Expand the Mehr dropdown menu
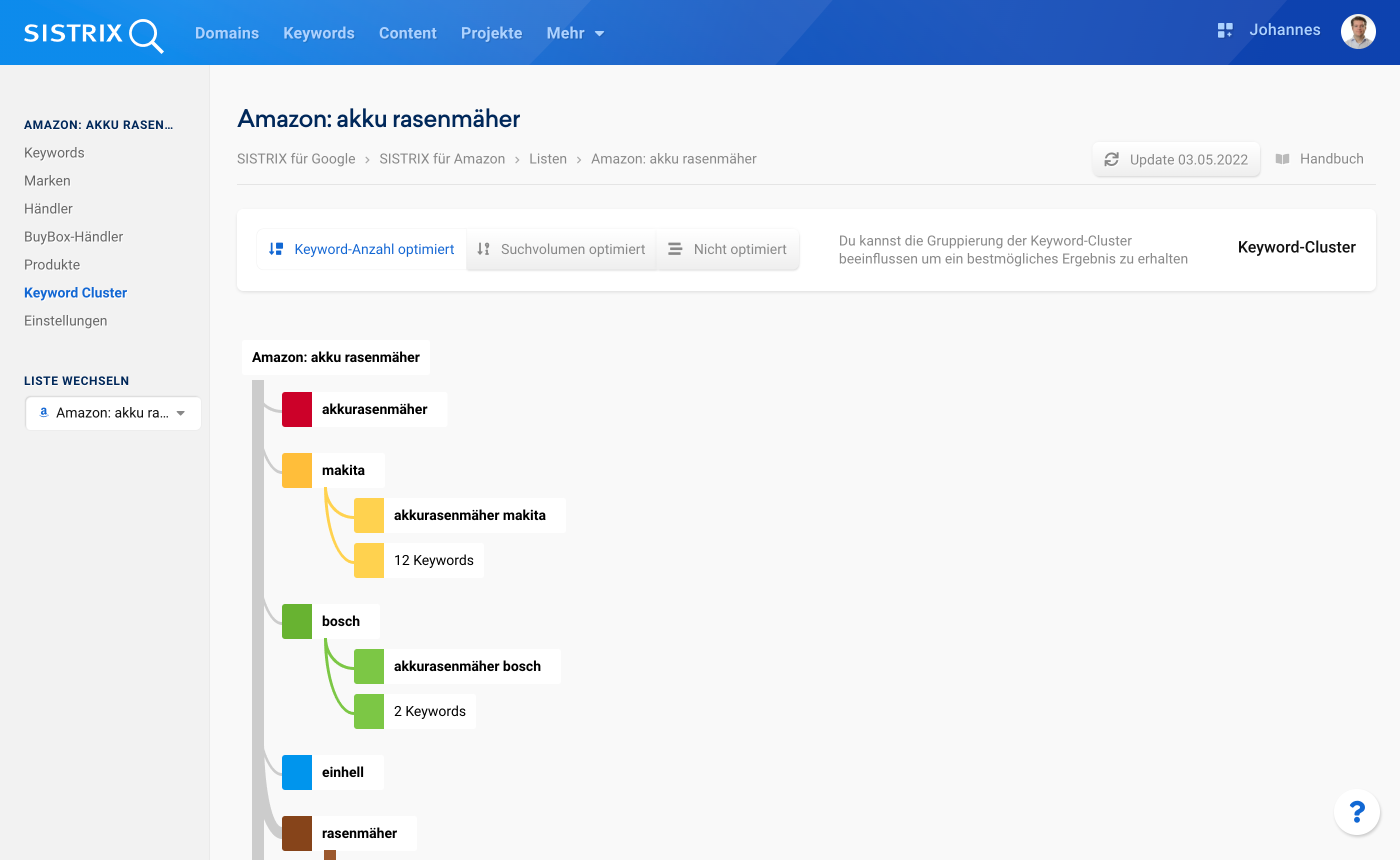1400x860 pixels. tap(575, 33)
